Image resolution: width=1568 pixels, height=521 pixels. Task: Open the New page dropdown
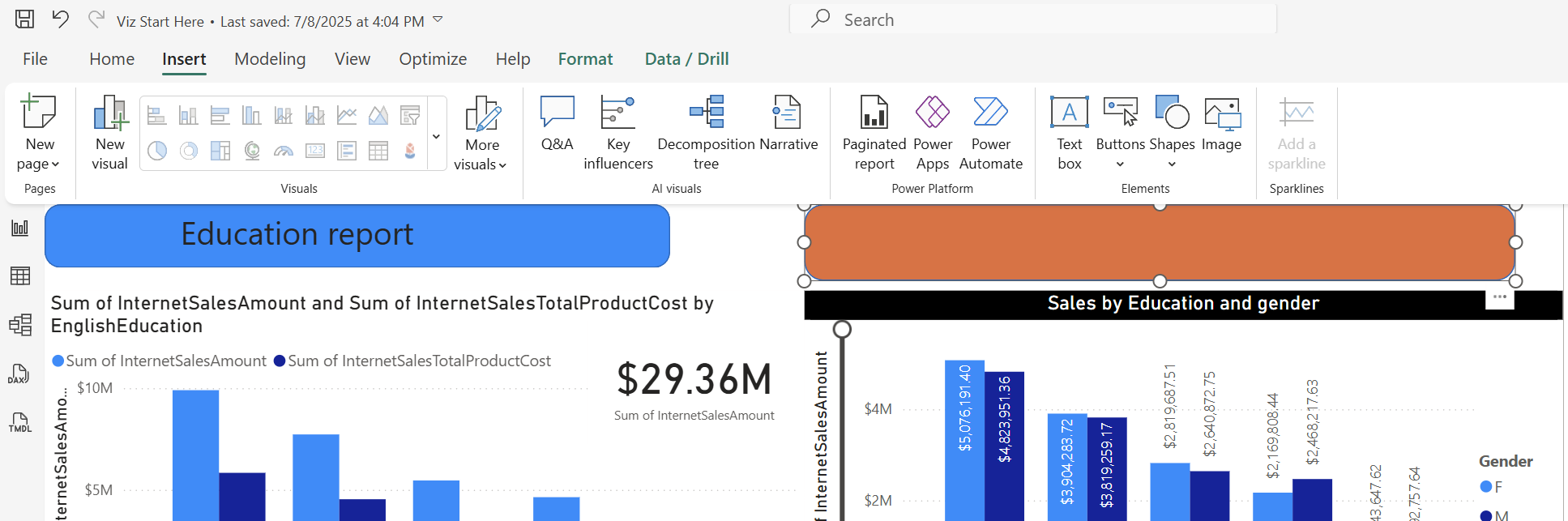pos(39,164)
